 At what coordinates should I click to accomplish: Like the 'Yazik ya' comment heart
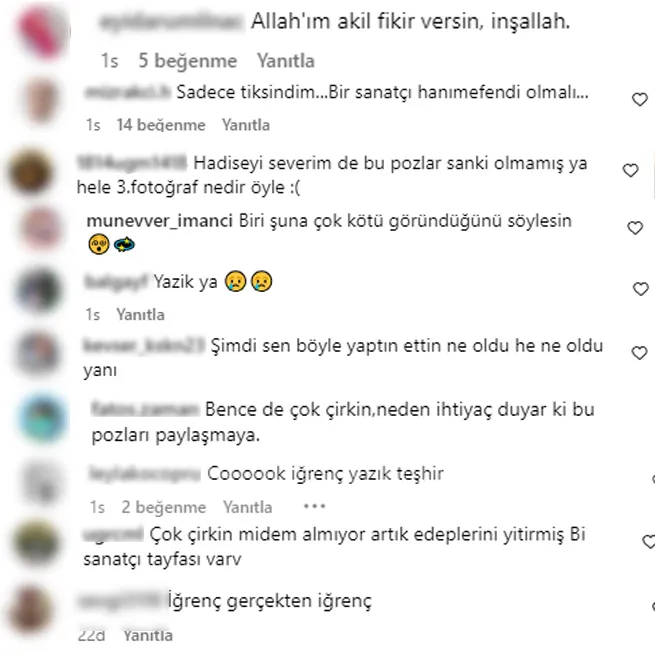point(640,289)
